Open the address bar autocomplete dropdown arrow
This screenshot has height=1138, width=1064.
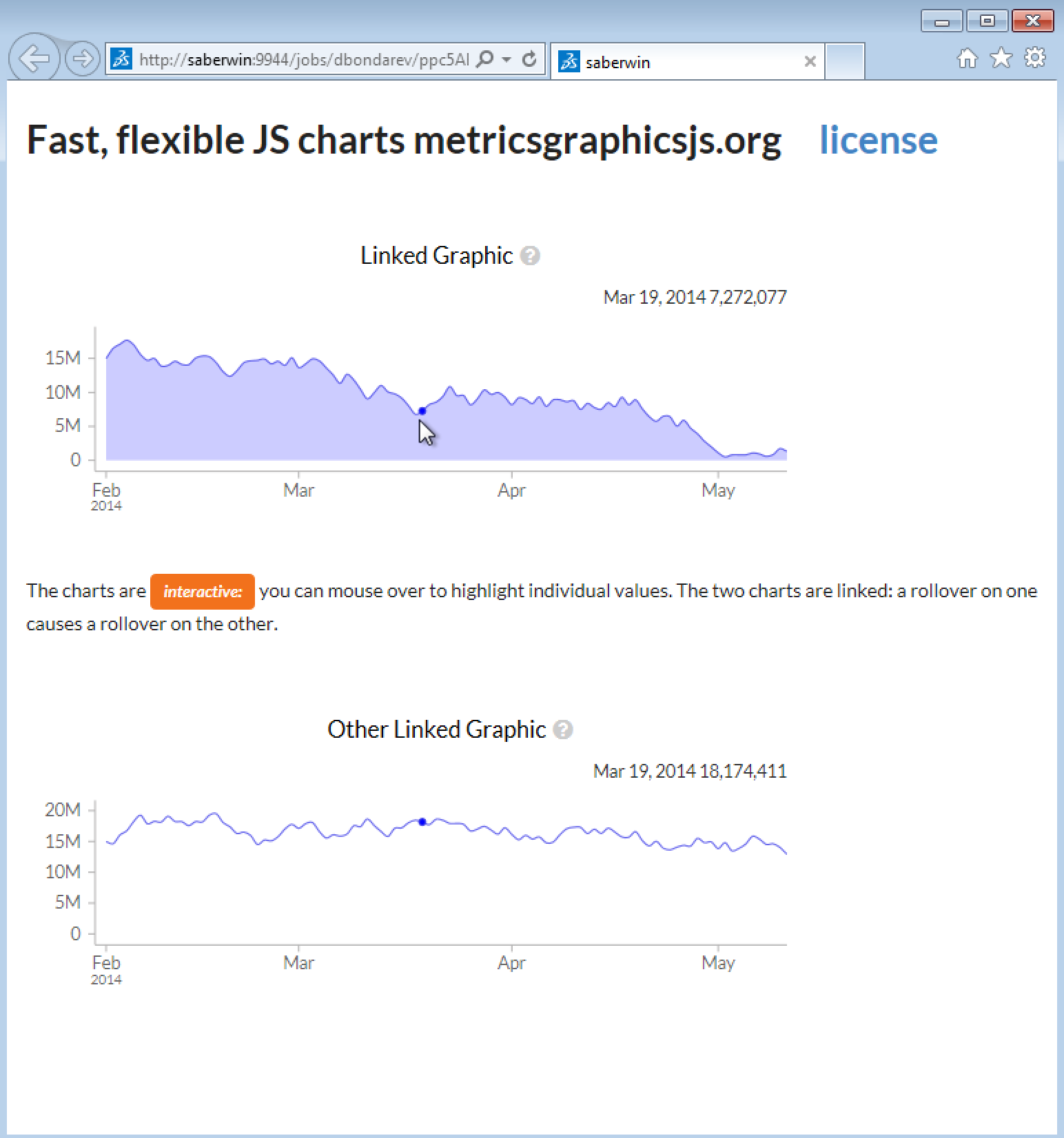tap(507, 59)
